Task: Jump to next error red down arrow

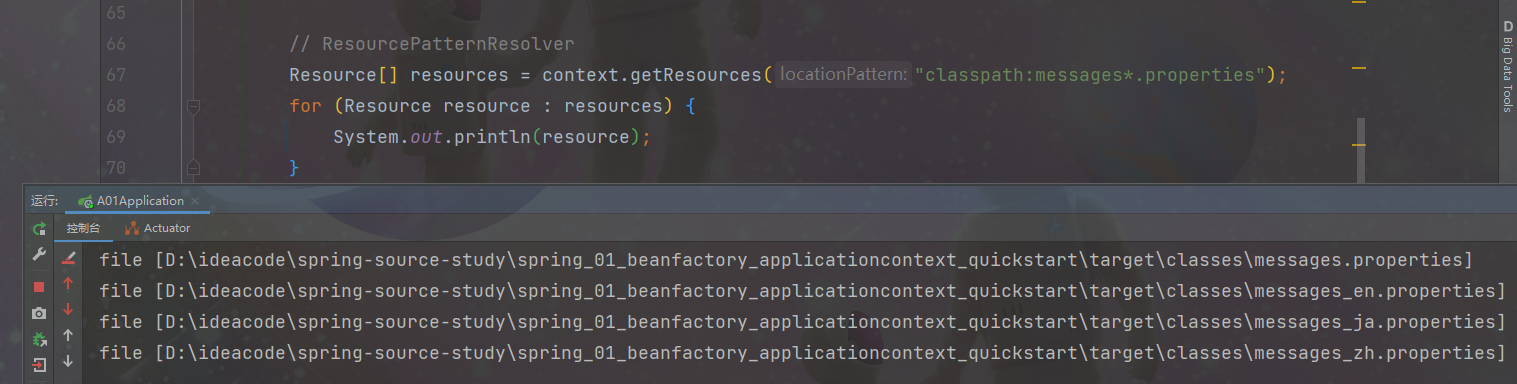Action: click(x=68, y=310)
